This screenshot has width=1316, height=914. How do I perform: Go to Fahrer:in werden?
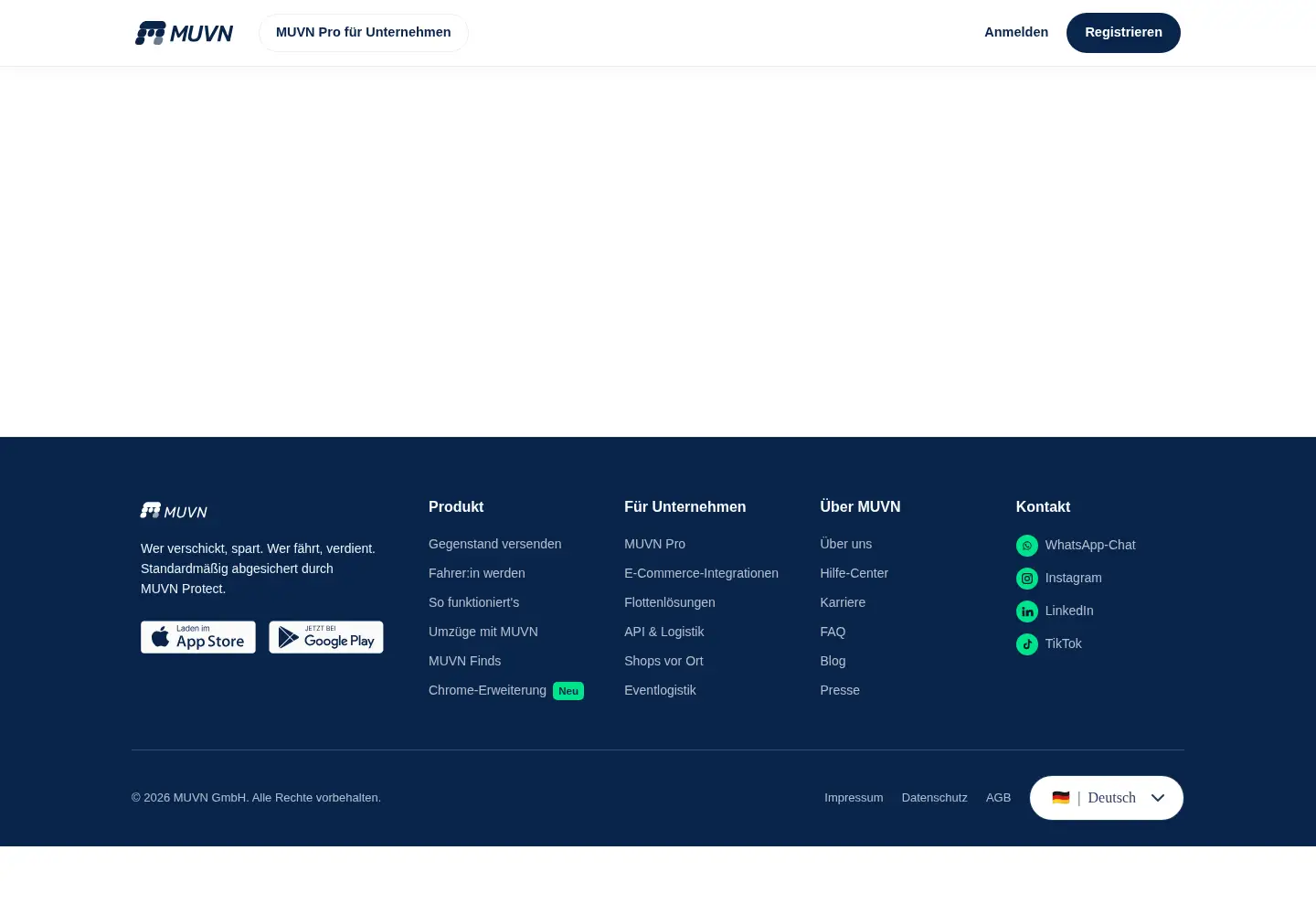(477, 573)
